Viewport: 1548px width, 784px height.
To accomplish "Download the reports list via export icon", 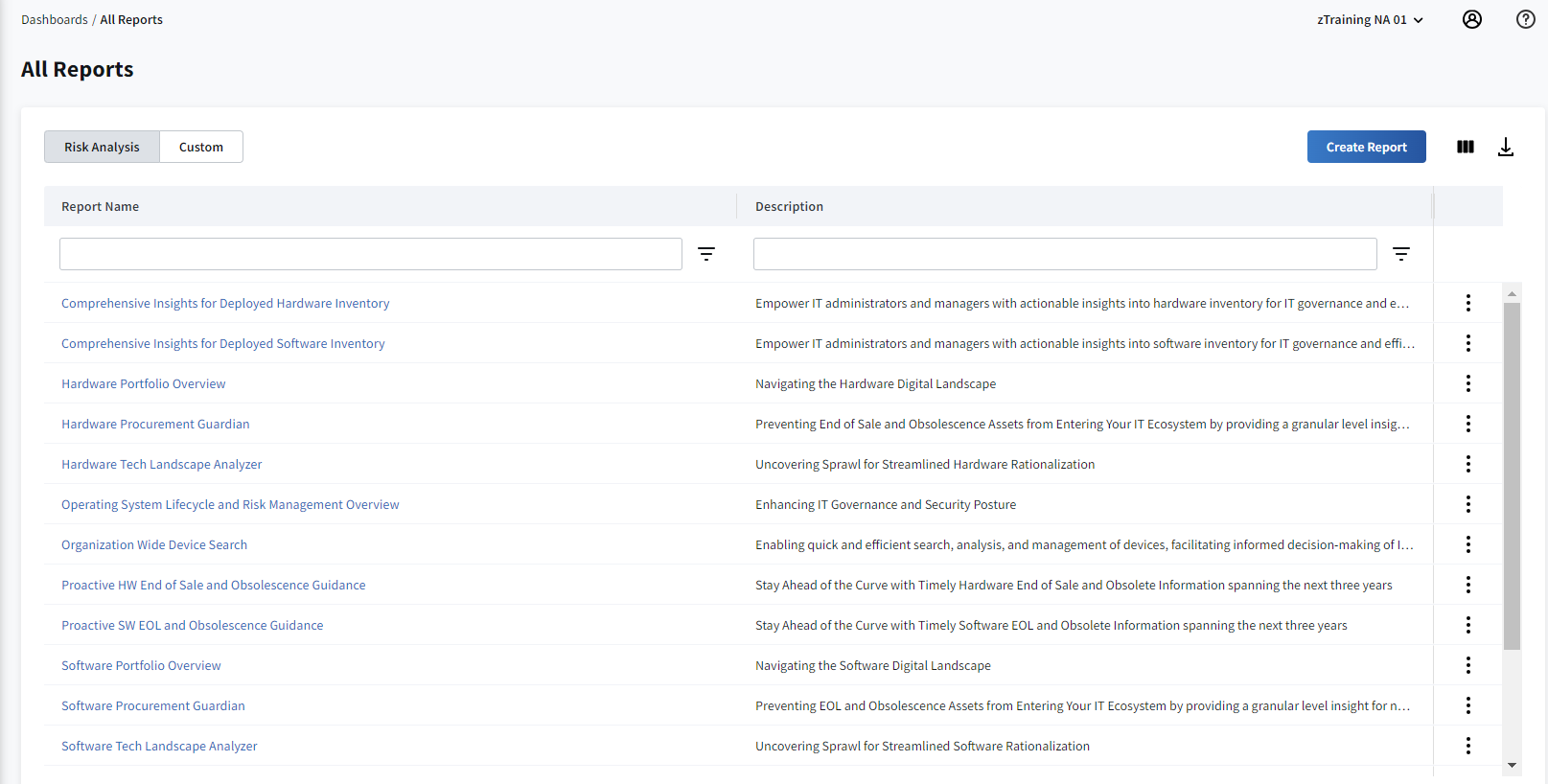I will click(x=1506, y=147).
